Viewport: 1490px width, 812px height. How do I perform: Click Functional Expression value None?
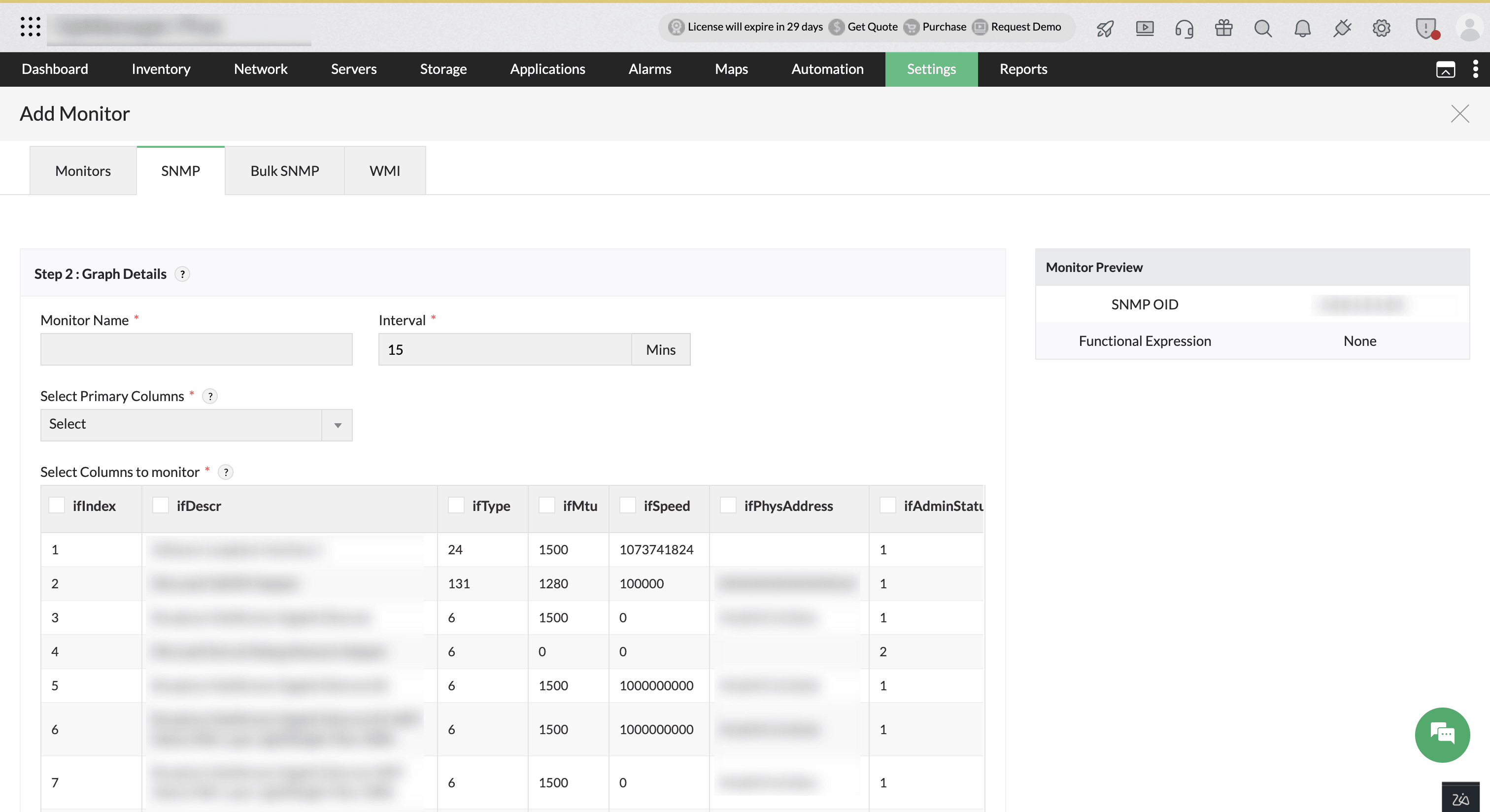tap(1359, 340)
